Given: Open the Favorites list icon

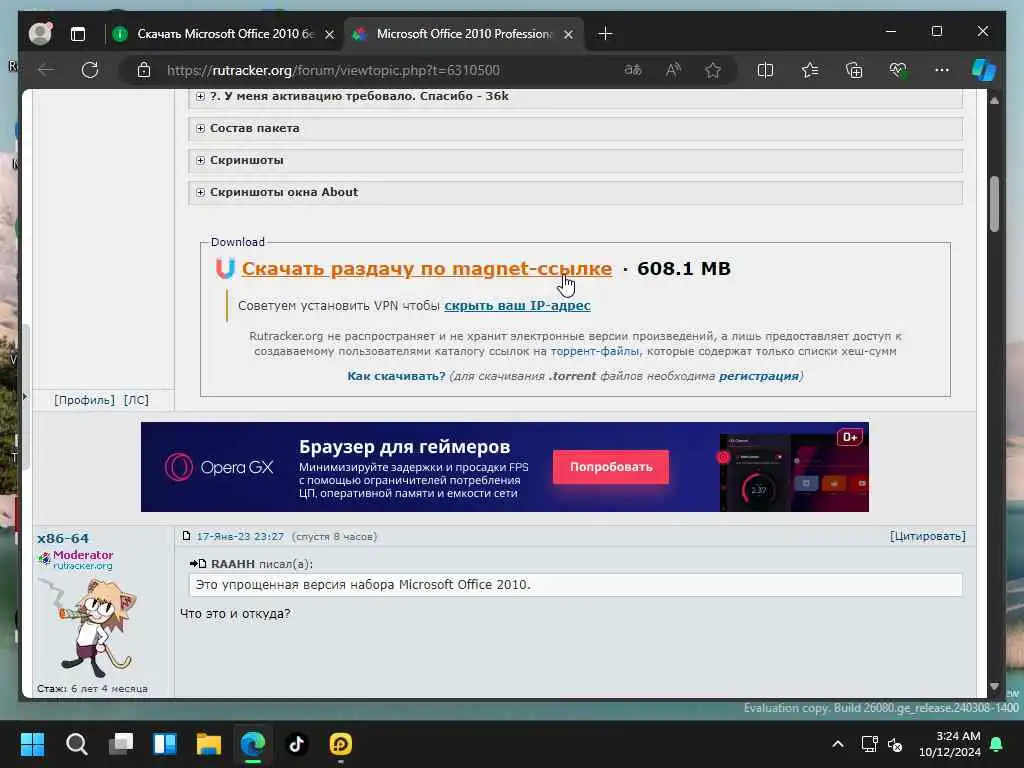Looking at the screenshot, I should pos(810,70).
